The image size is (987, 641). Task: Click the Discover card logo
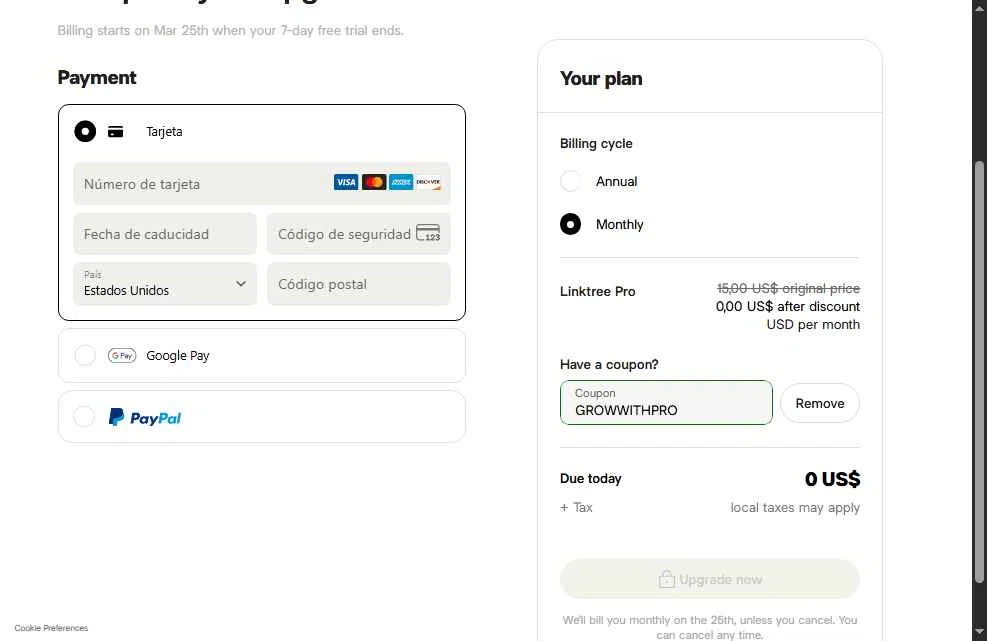(428, 182)
